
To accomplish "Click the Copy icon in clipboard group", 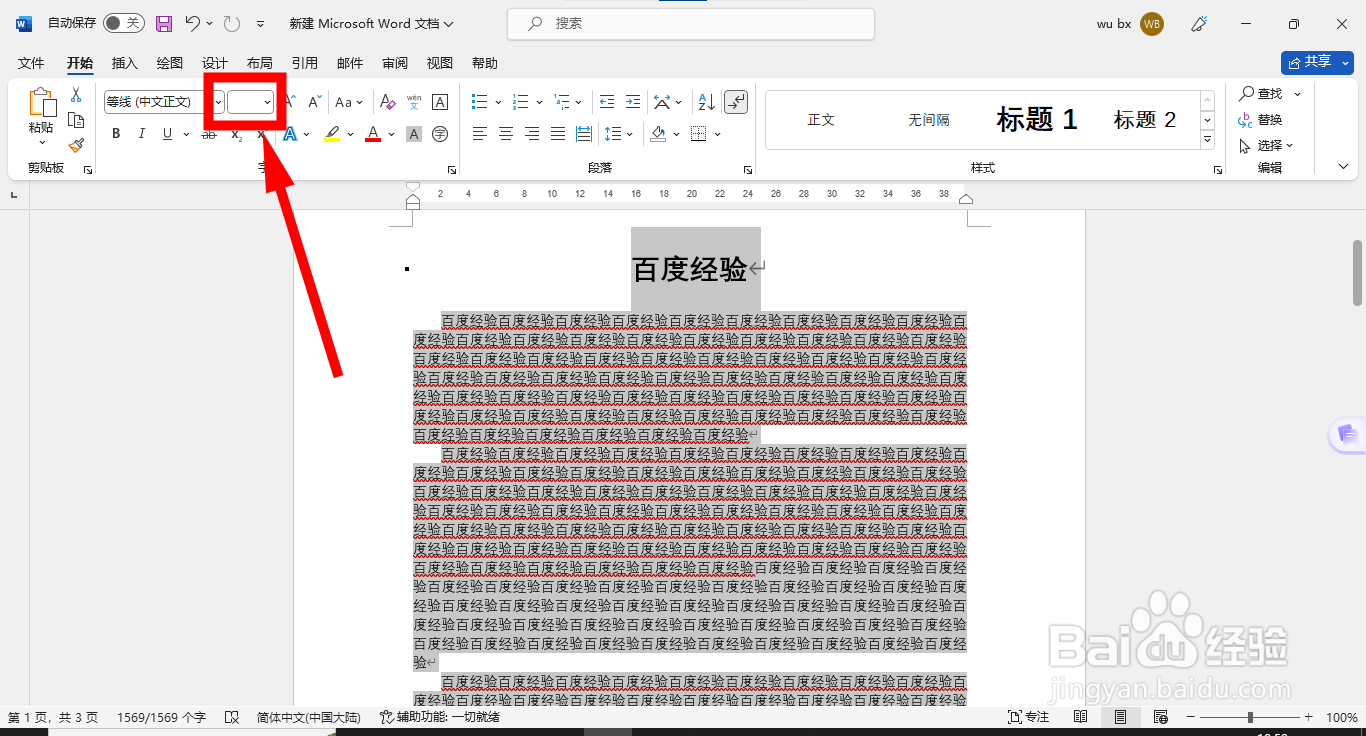I will [76, 120].
